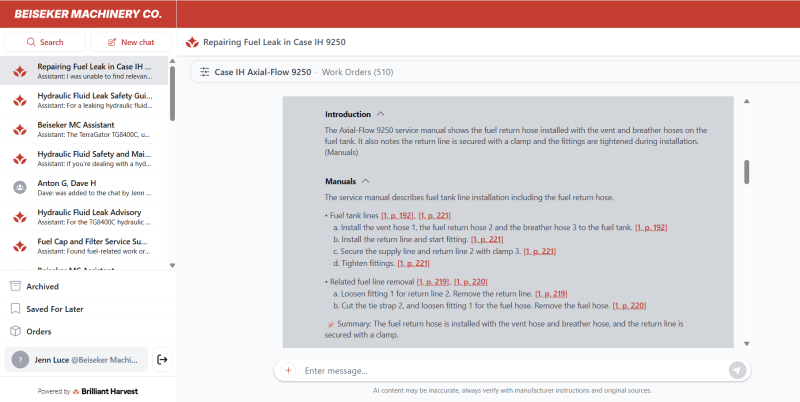Click the icon beside Repairing Fuel Leak chat item

[20, 71]
